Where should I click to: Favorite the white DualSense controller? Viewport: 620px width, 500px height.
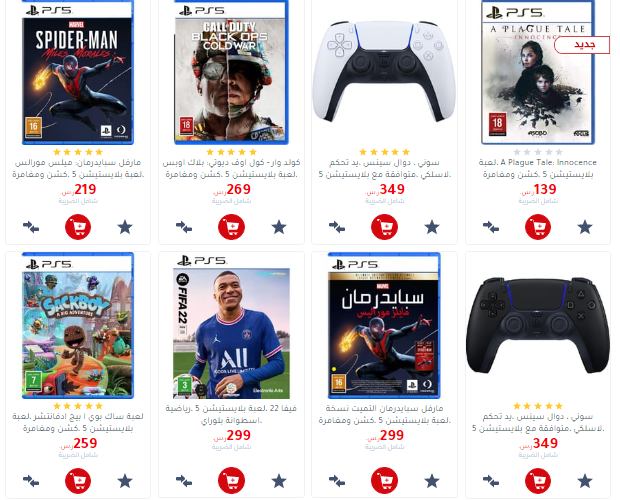pyautogui.click(x=432, y=227)
